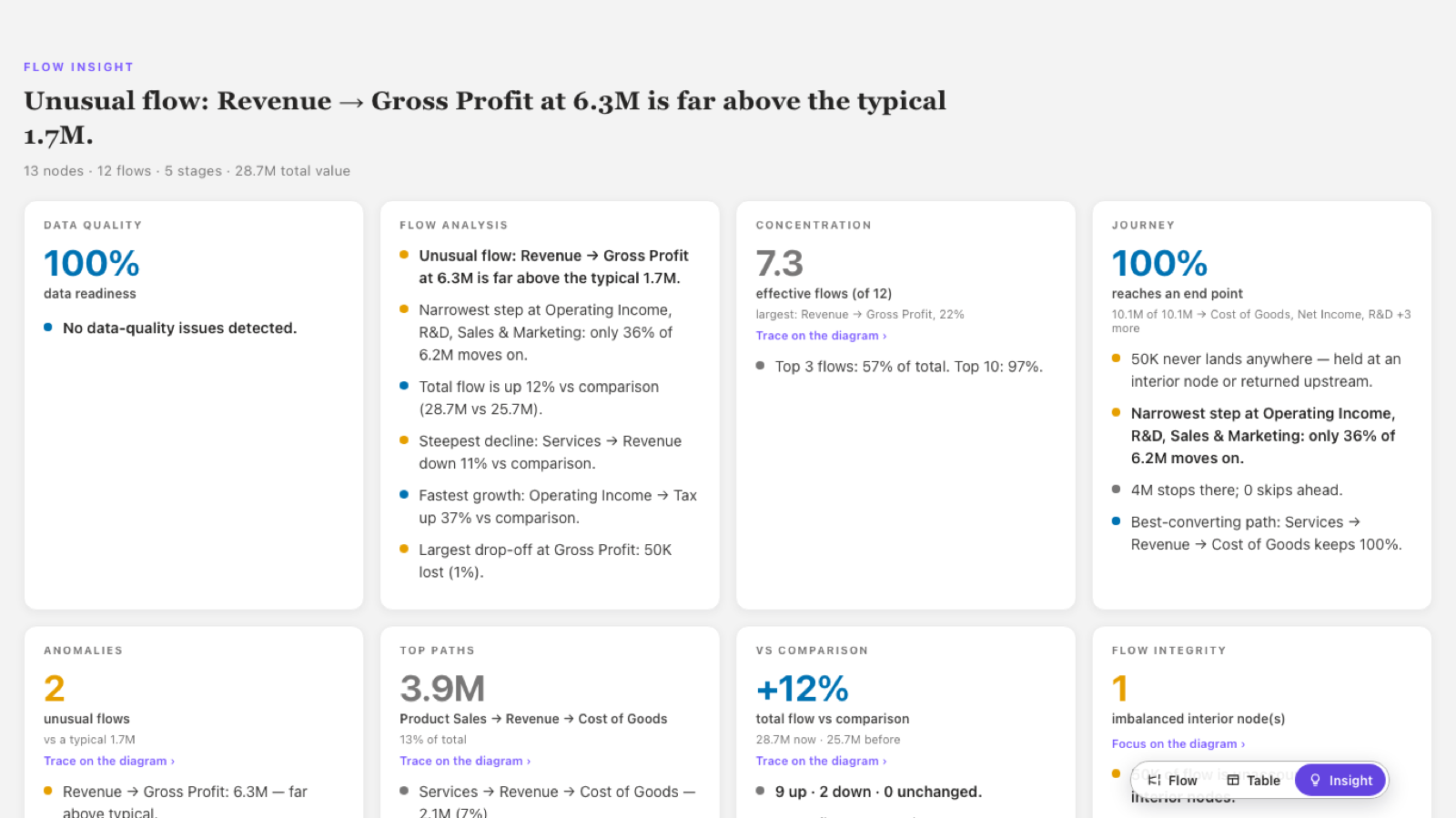Open 'Trace on the diagram' in Anomalies card
1456x818 pixels.
tap(109, 761)
